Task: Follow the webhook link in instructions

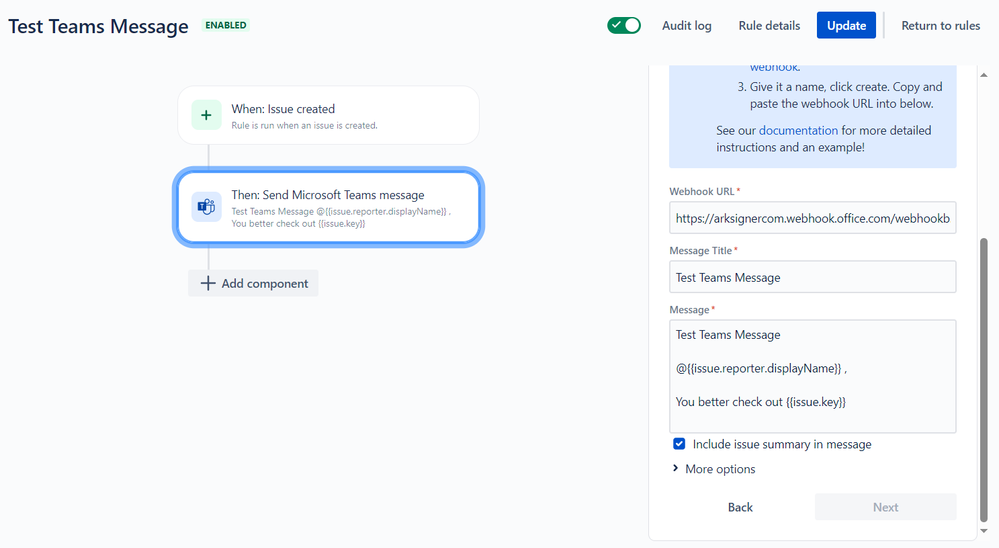Action: 774,66
